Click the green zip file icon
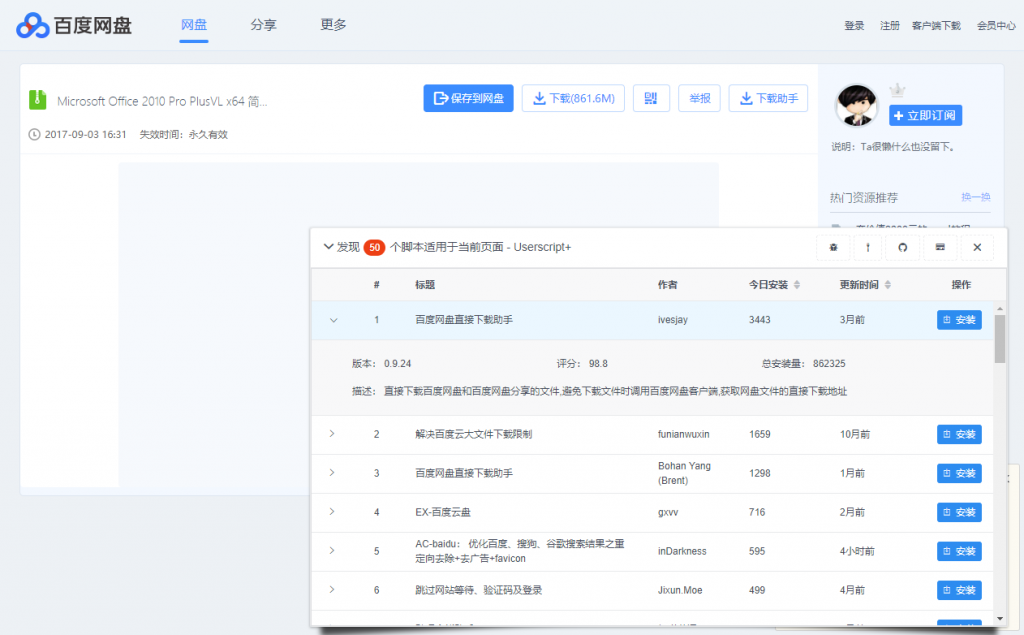 [x=37, y=100]
